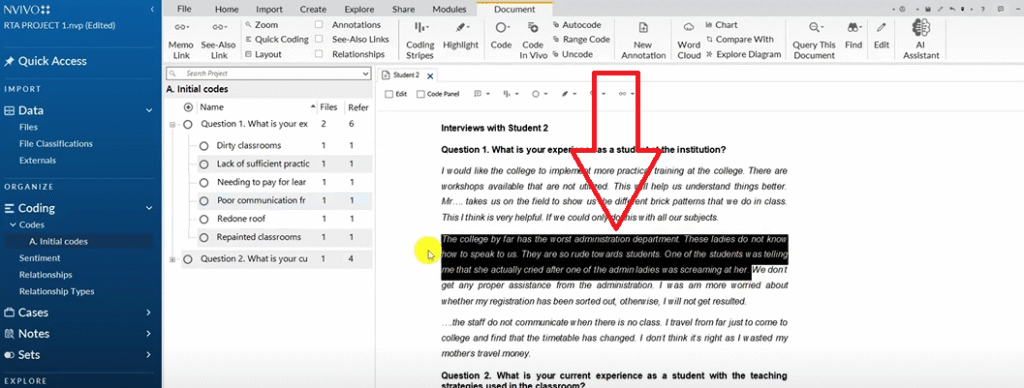The image size is (1024, 388).
Task: Click Compare With in the ribbon
Action: [x=739, y=39]
